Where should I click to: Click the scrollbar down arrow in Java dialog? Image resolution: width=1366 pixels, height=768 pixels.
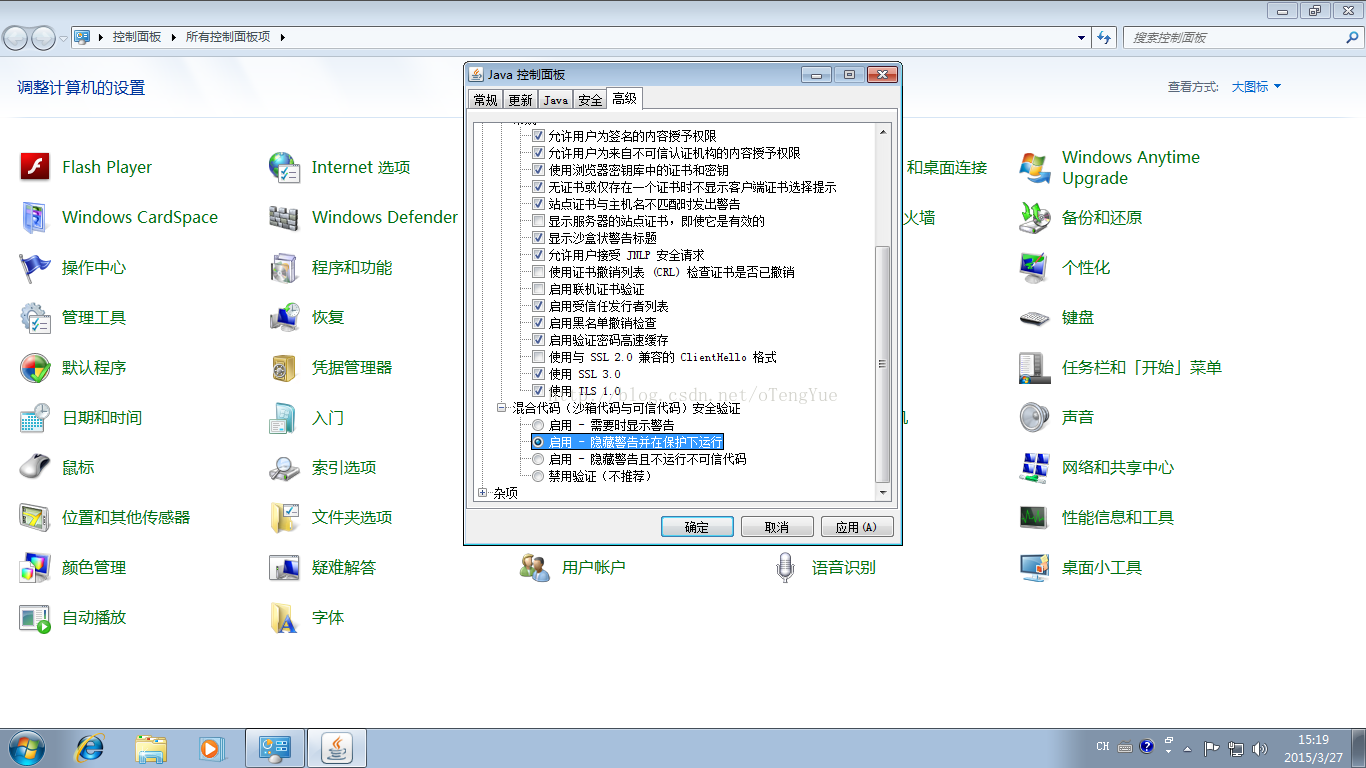click(x=882, y=492)
